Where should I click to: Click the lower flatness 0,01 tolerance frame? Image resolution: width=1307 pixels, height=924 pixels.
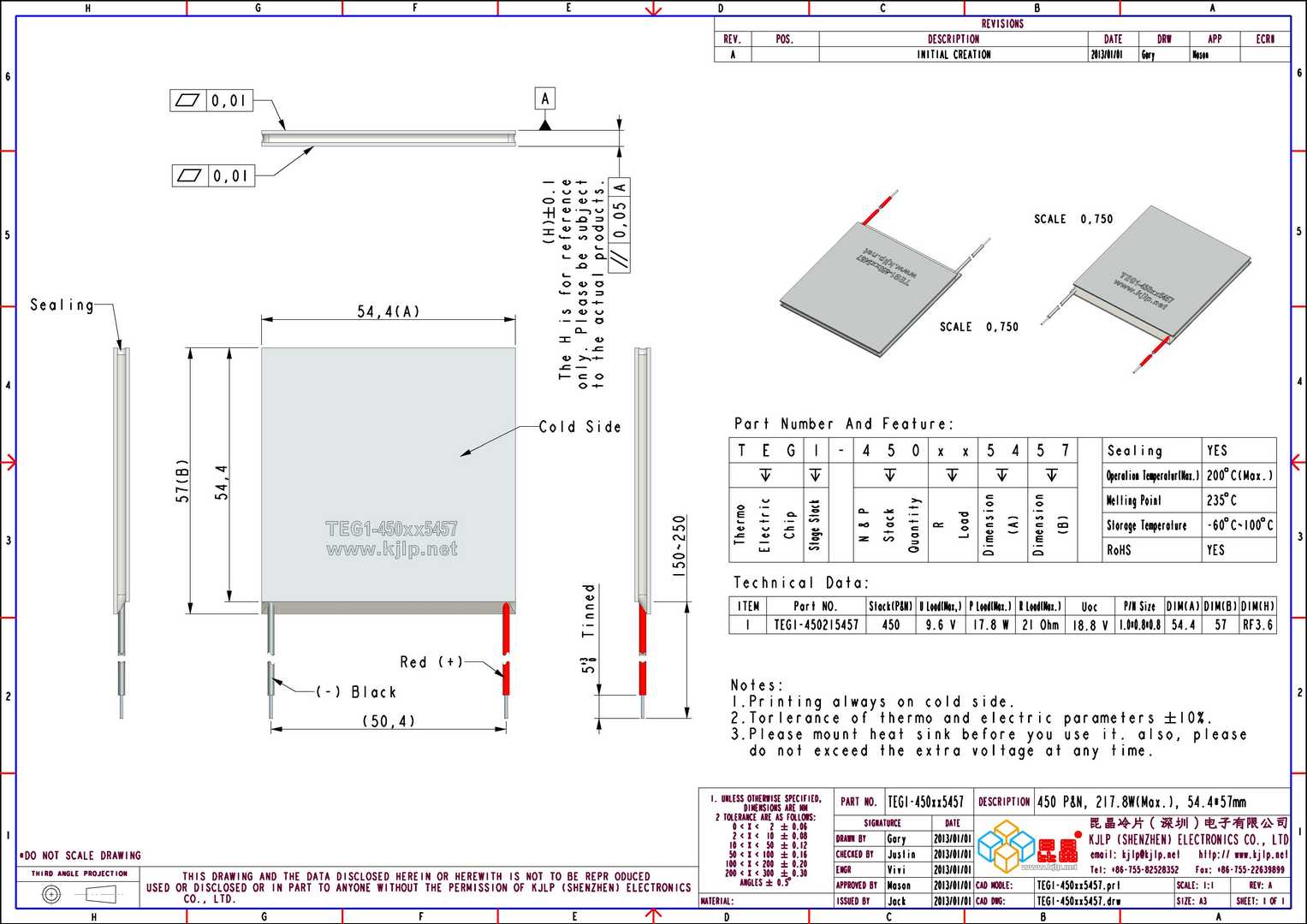tap(212, 175)
